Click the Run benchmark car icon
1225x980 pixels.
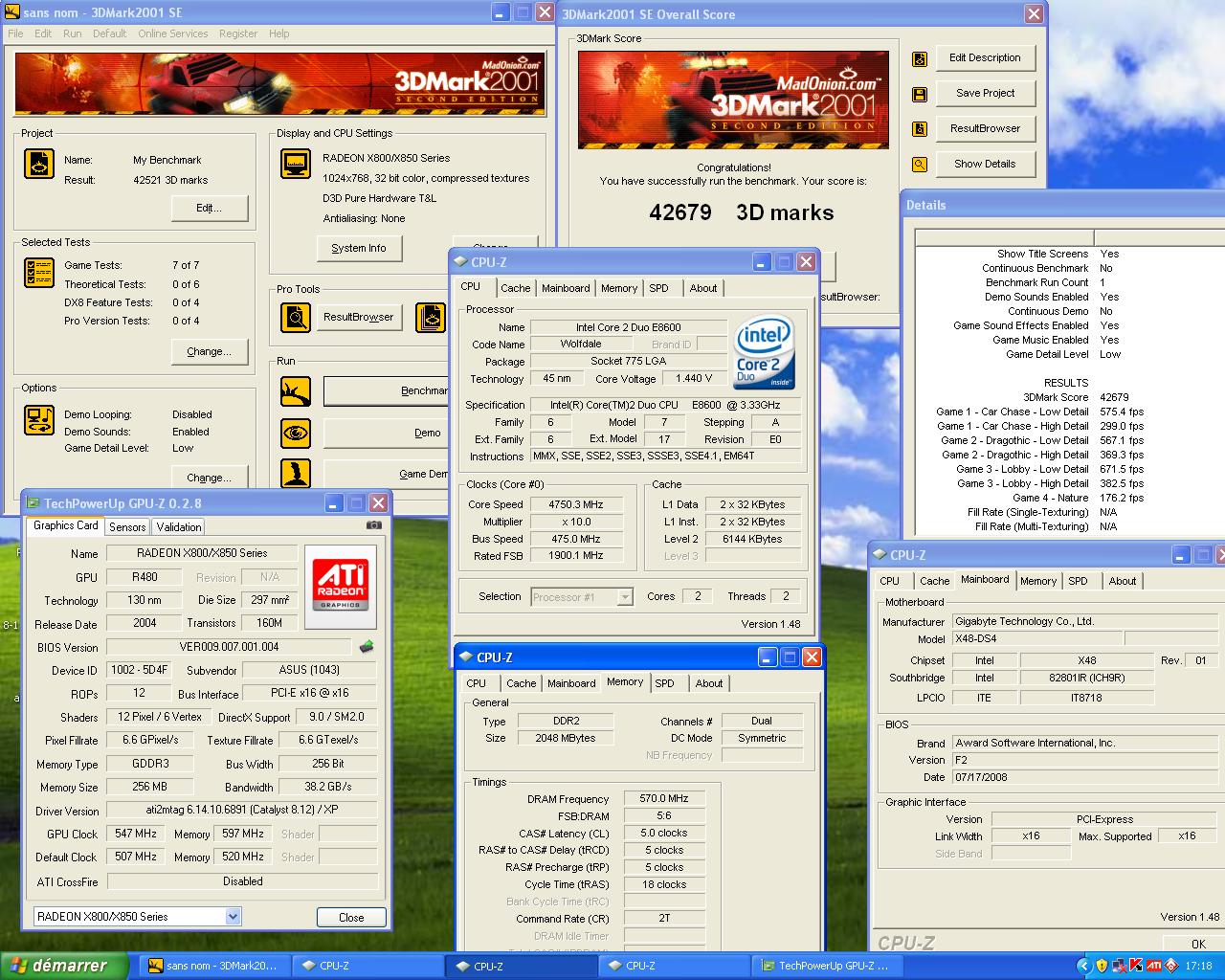(296, 391)
